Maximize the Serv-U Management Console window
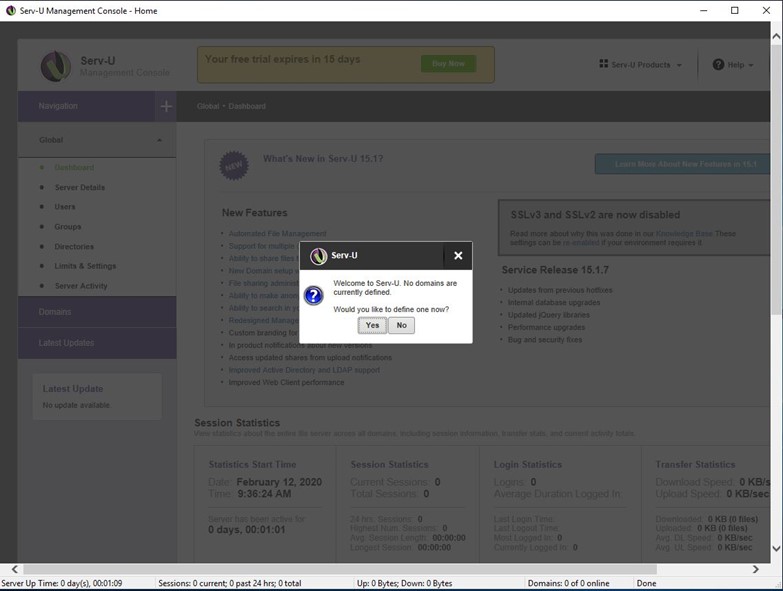The width and height of the screenshot is (783, 591). point(735,10)
